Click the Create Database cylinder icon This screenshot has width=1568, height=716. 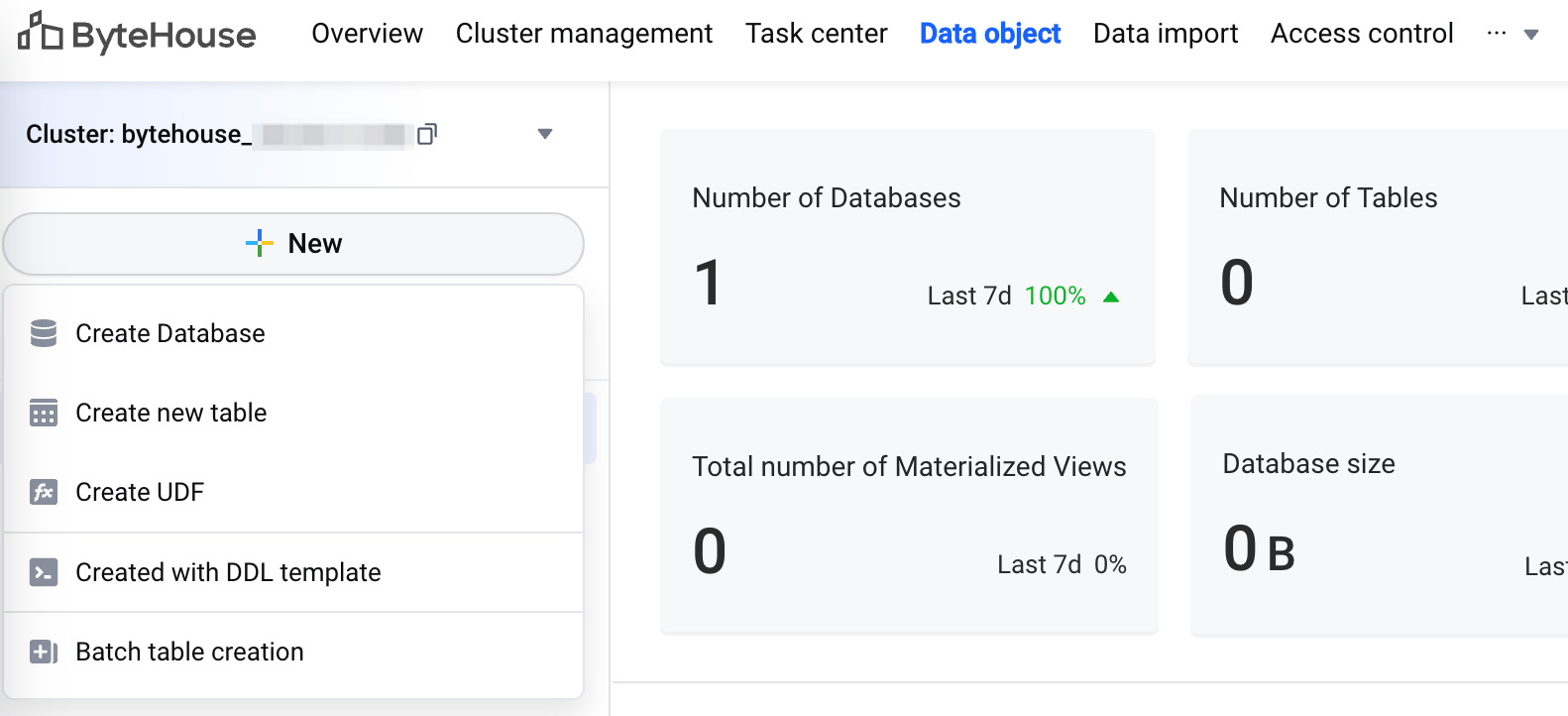click(x=44, y=333)
